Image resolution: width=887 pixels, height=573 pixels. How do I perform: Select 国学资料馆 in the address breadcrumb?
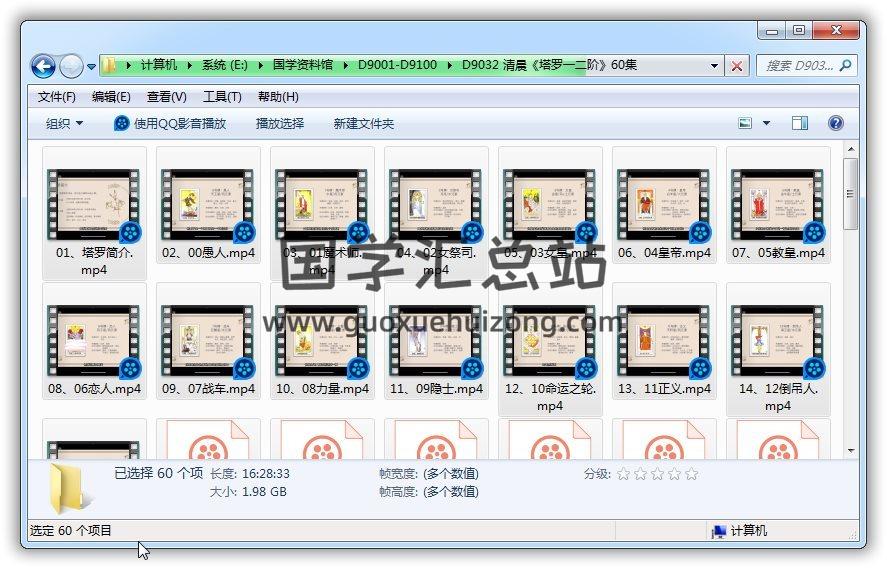(x=303, y=65)
